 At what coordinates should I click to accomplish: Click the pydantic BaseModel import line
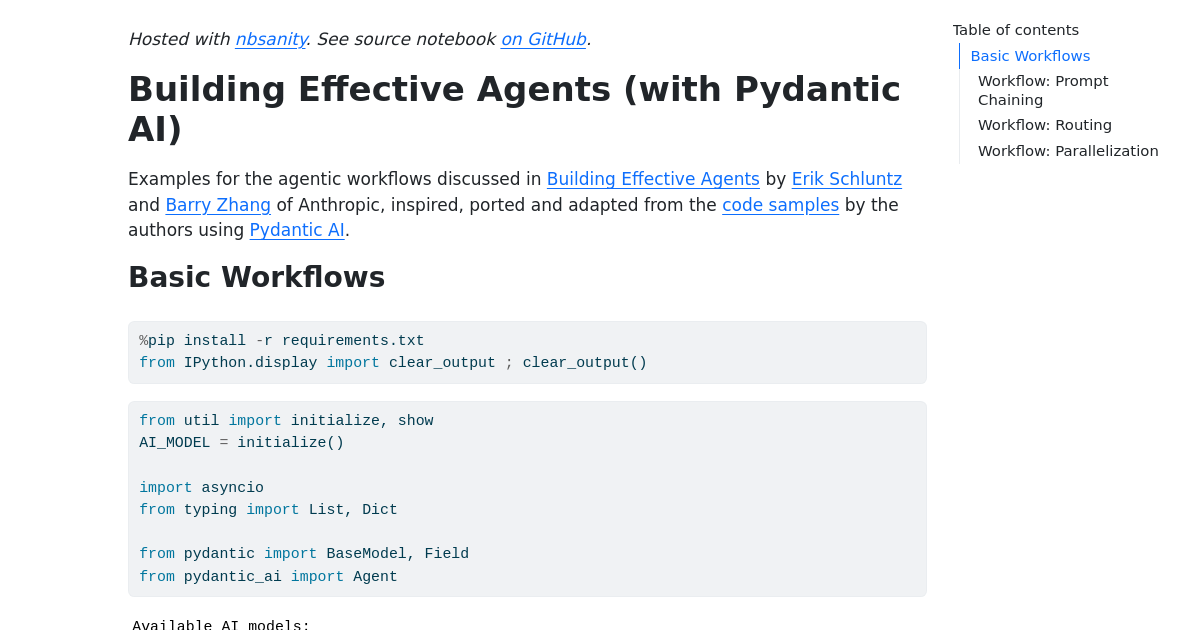[304, 554]
